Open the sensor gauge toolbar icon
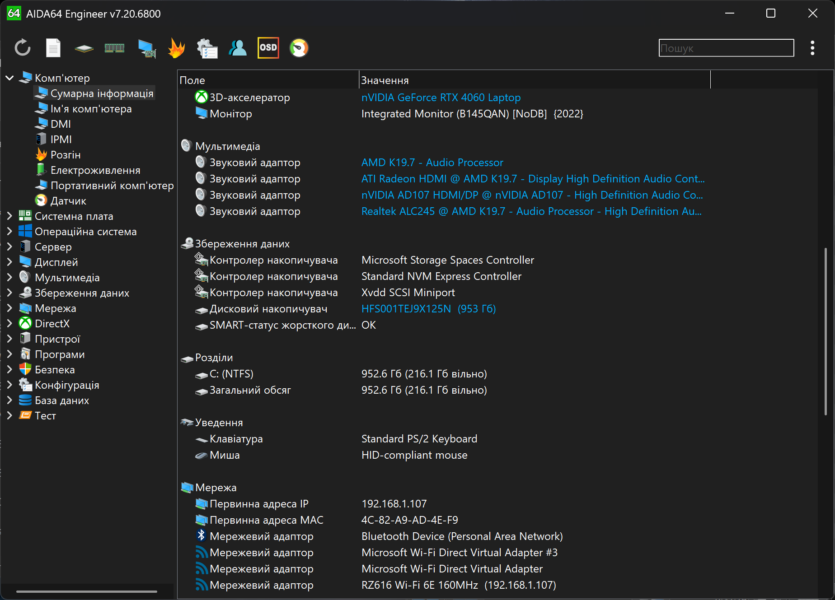835x600 pixels. coord(299,48)
